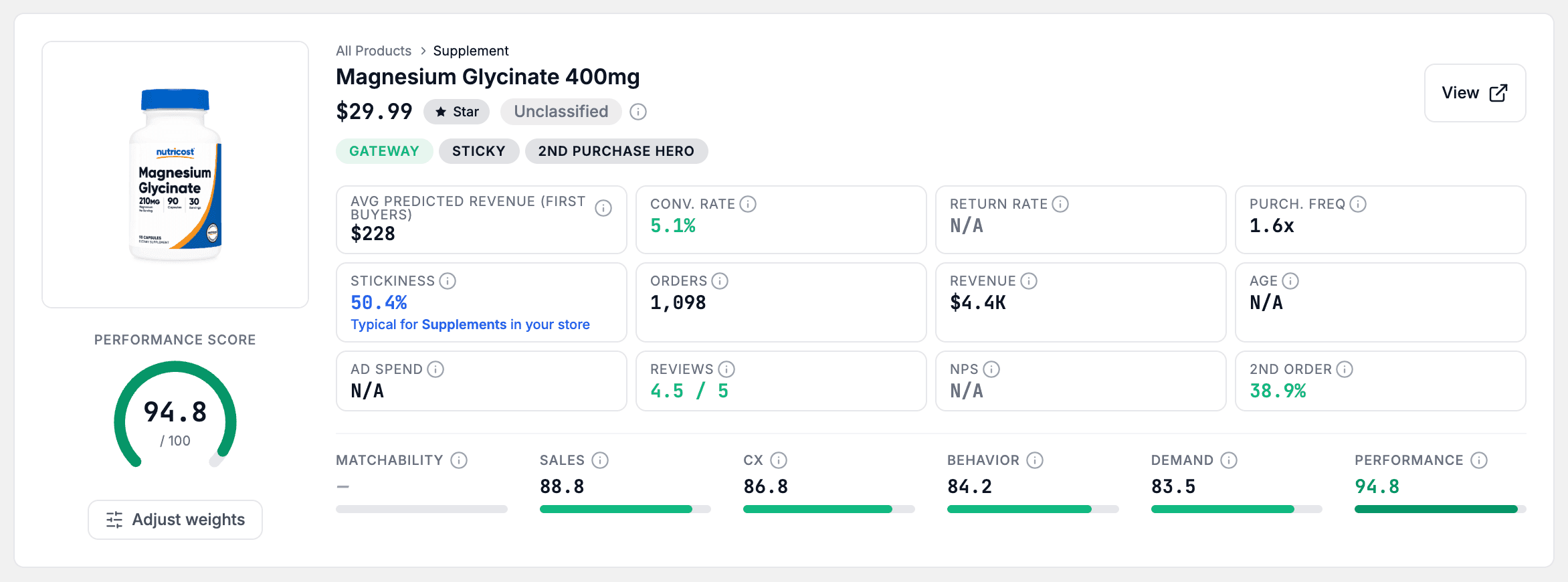Click the NPS info icon

[991, 369]
